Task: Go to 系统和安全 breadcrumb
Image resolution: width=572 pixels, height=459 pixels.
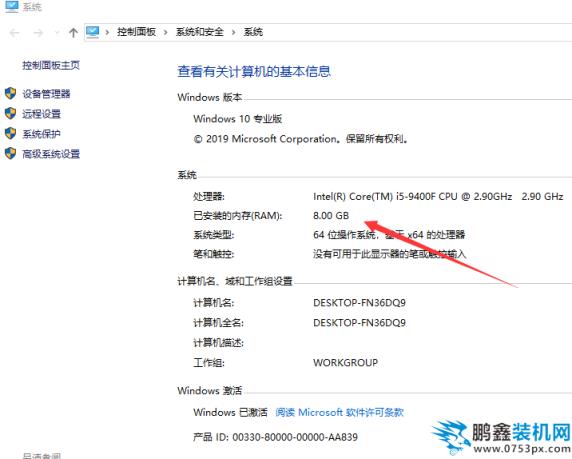Action: (200, 32)
